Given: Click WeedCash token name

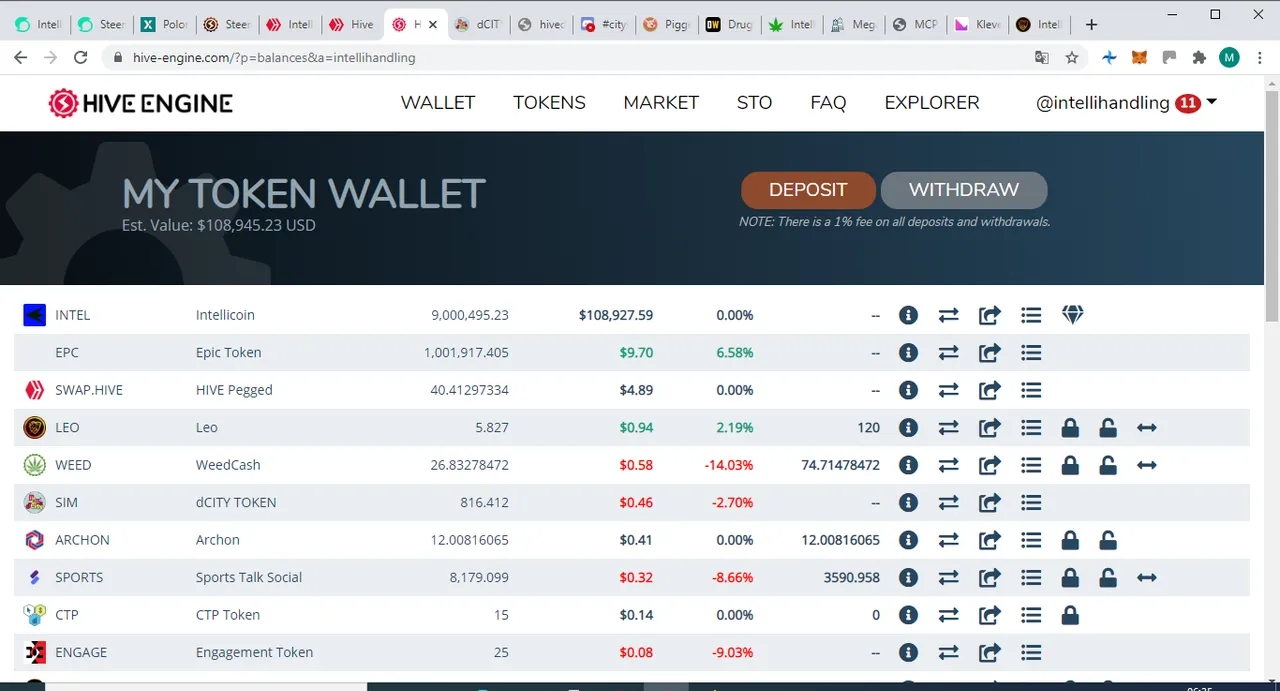Looking at the screenshot, I should pyautogui.click(x=228, y=465).
